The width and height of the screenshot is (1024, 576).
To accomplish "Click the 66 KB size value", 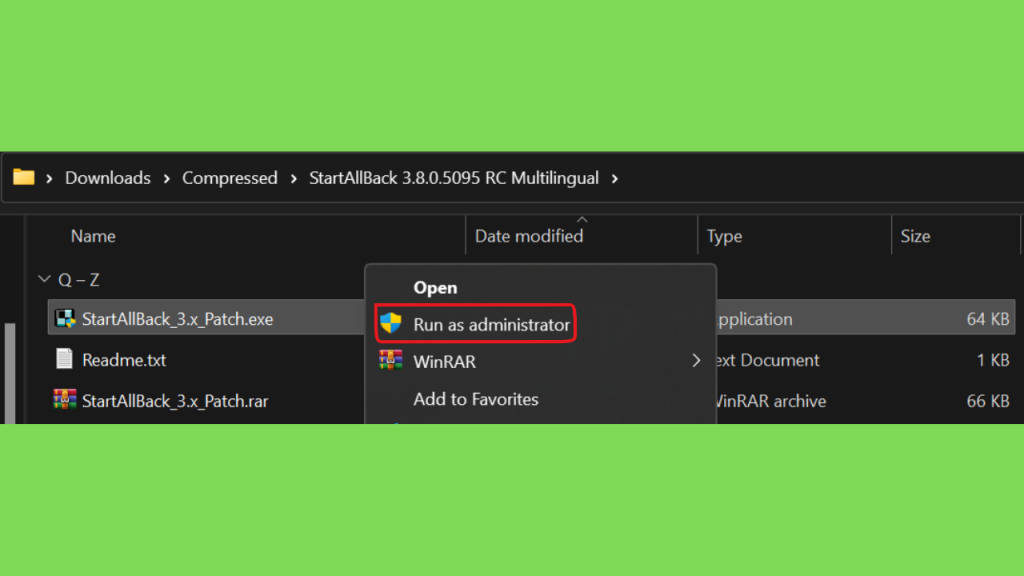I will point(987,401).
